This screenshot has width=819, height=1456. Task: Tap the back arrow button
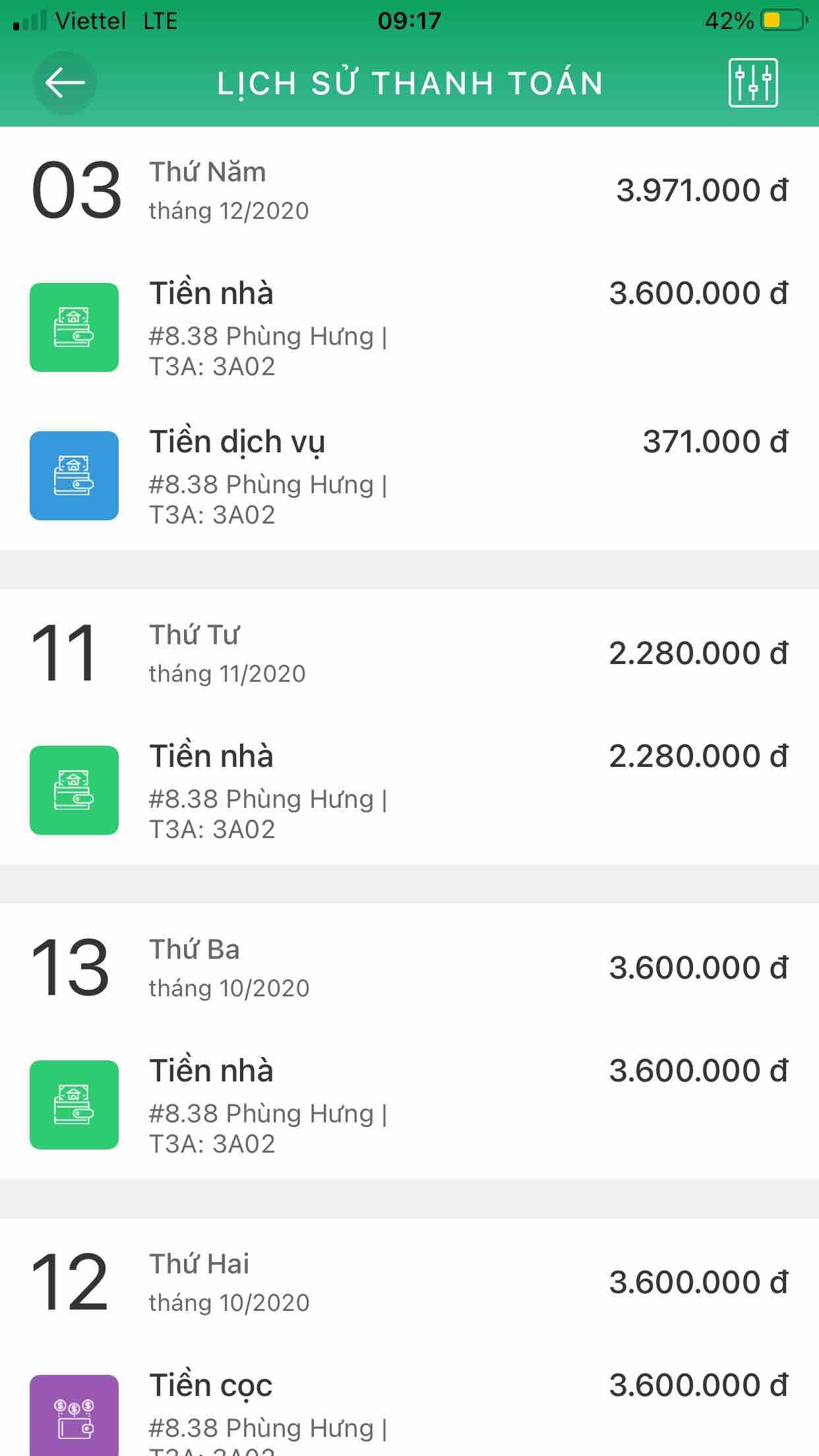(65, 83)
